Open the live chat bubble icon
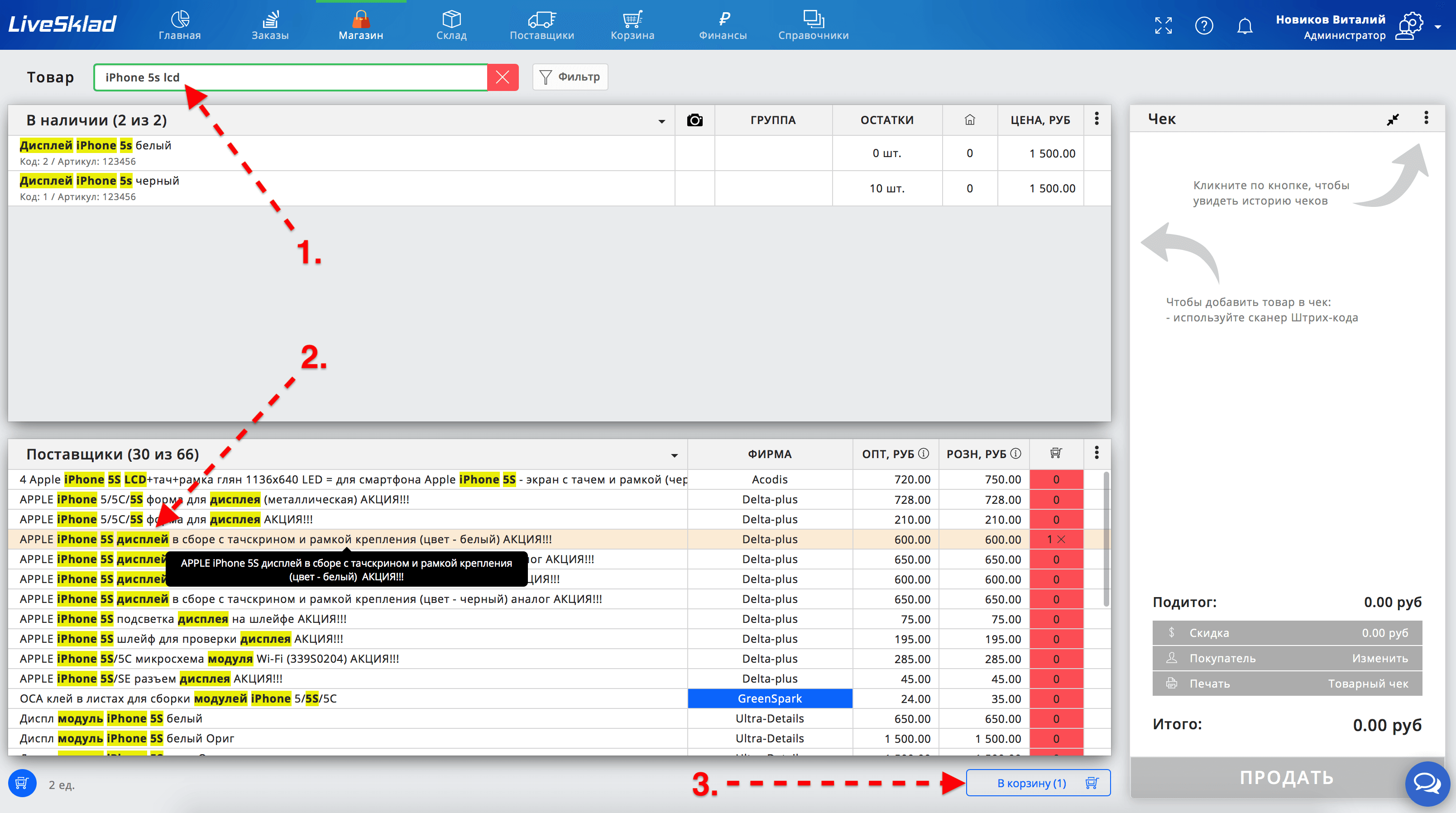Screen dimensions: 1456x813 coord(1427,784)
